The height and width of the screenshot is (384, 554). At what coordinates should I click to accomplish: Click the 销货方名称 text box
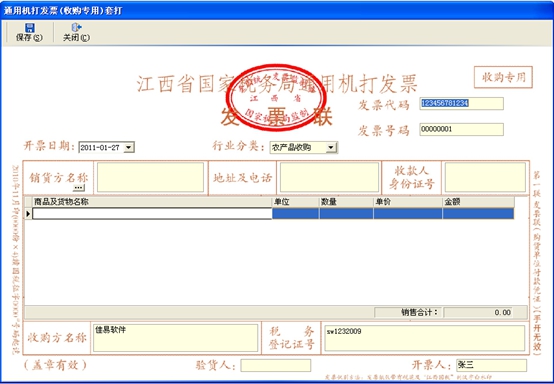click(151, 177)
